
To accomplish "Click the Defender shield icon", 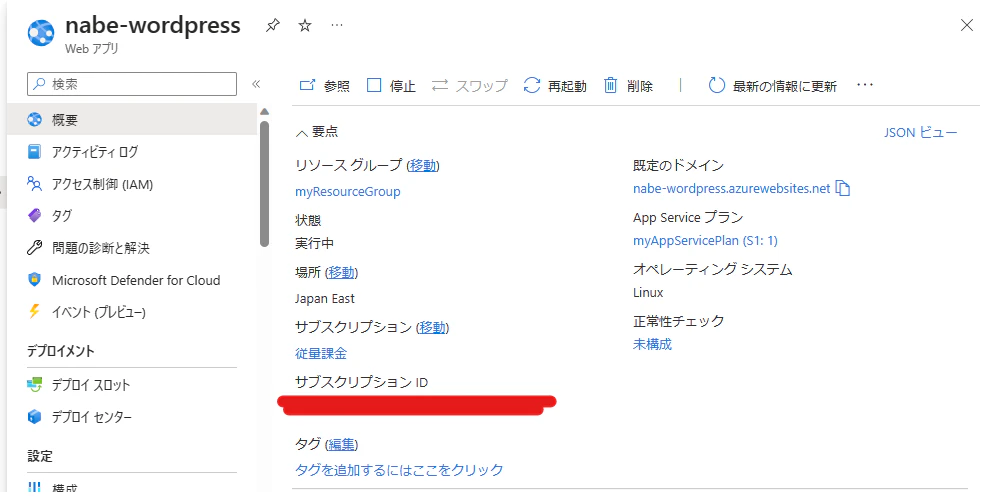I will click(35, 280).
